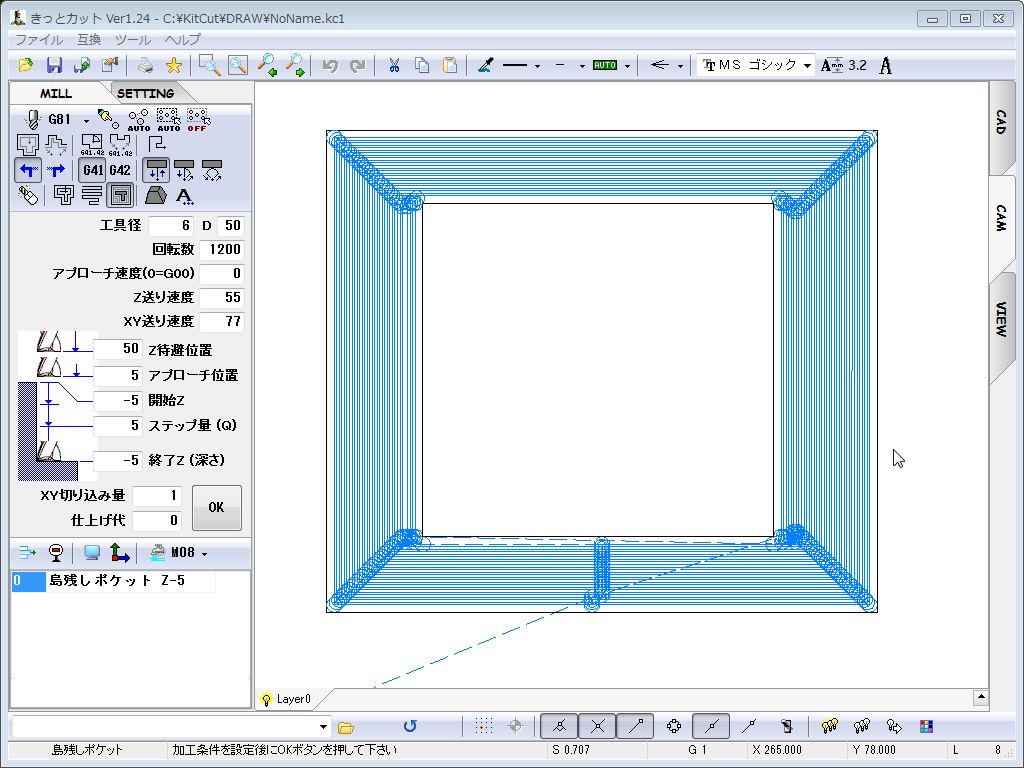The image size is (1024, 768).
Task: Open the ヘルプ menu
Action: pyautogui.click(x=182, y=39)
